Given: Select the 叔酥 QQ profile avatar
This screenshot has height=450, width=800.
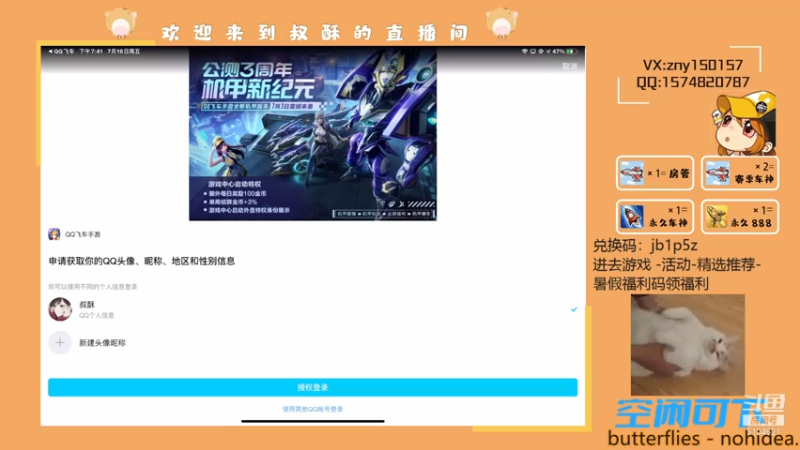Looking at the screenshot, I should click(x=60, y=309).
